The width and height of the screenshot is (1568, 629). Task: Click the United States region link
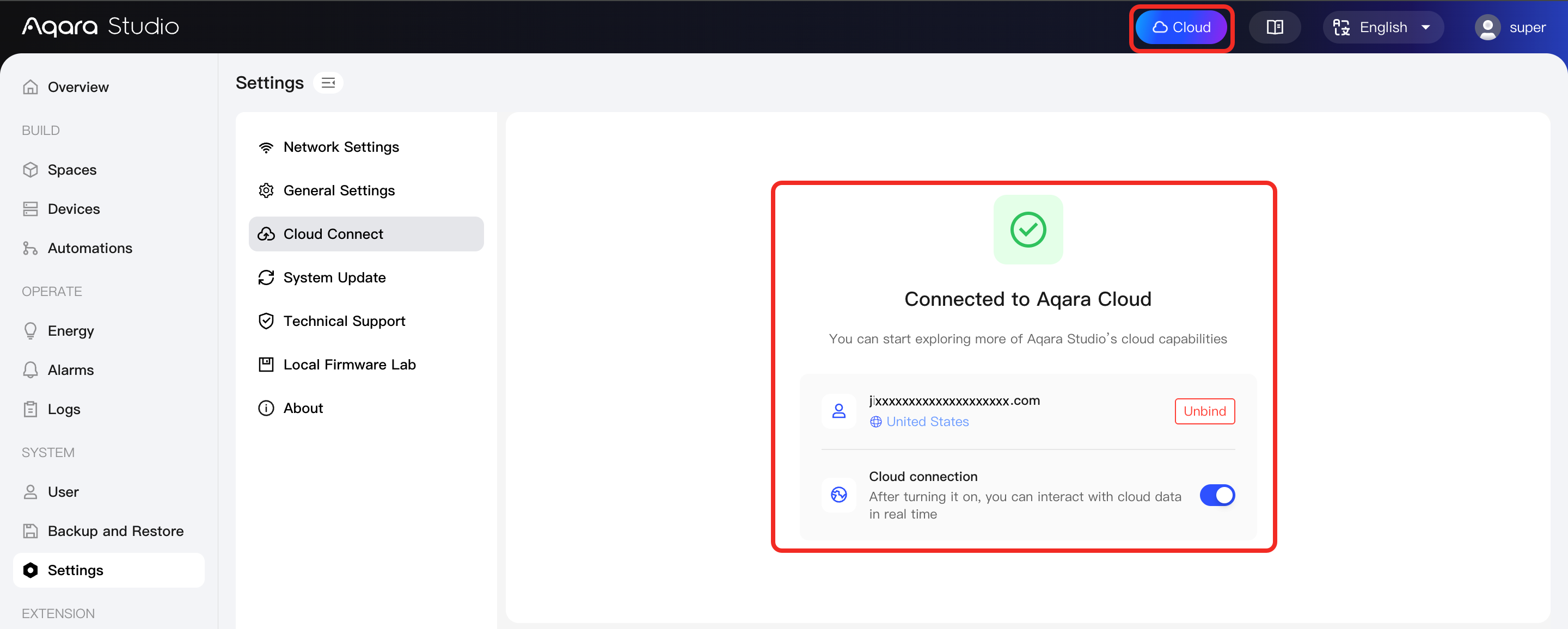[x=918, y=422]
